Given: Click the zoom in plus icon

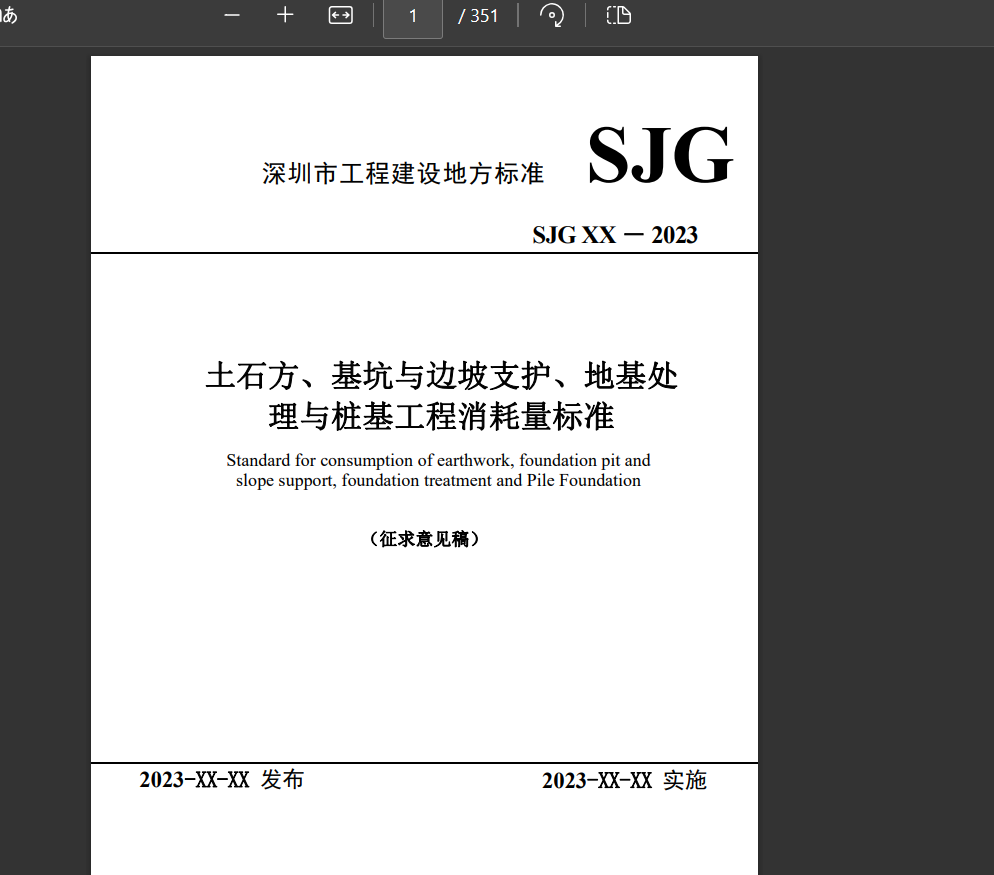Looking at the screenshot, I should 285,15.
